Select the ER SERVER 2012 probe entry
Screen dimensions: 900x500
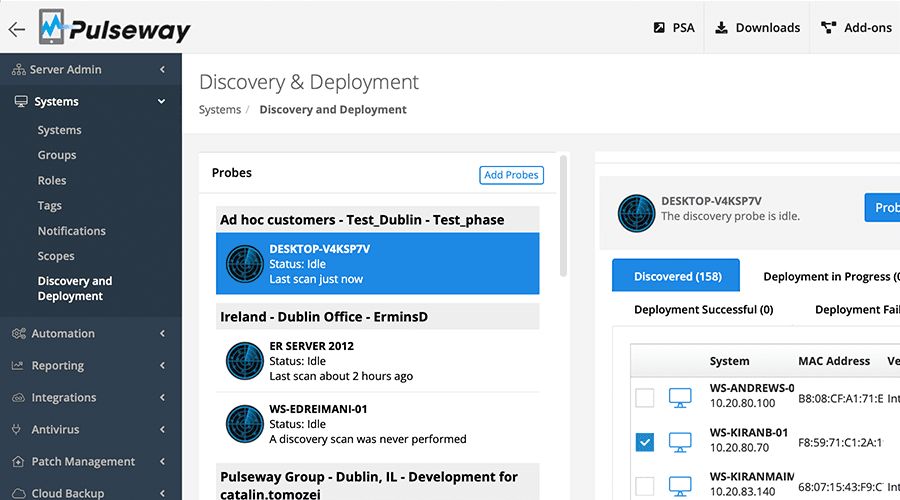pos(378,361)
